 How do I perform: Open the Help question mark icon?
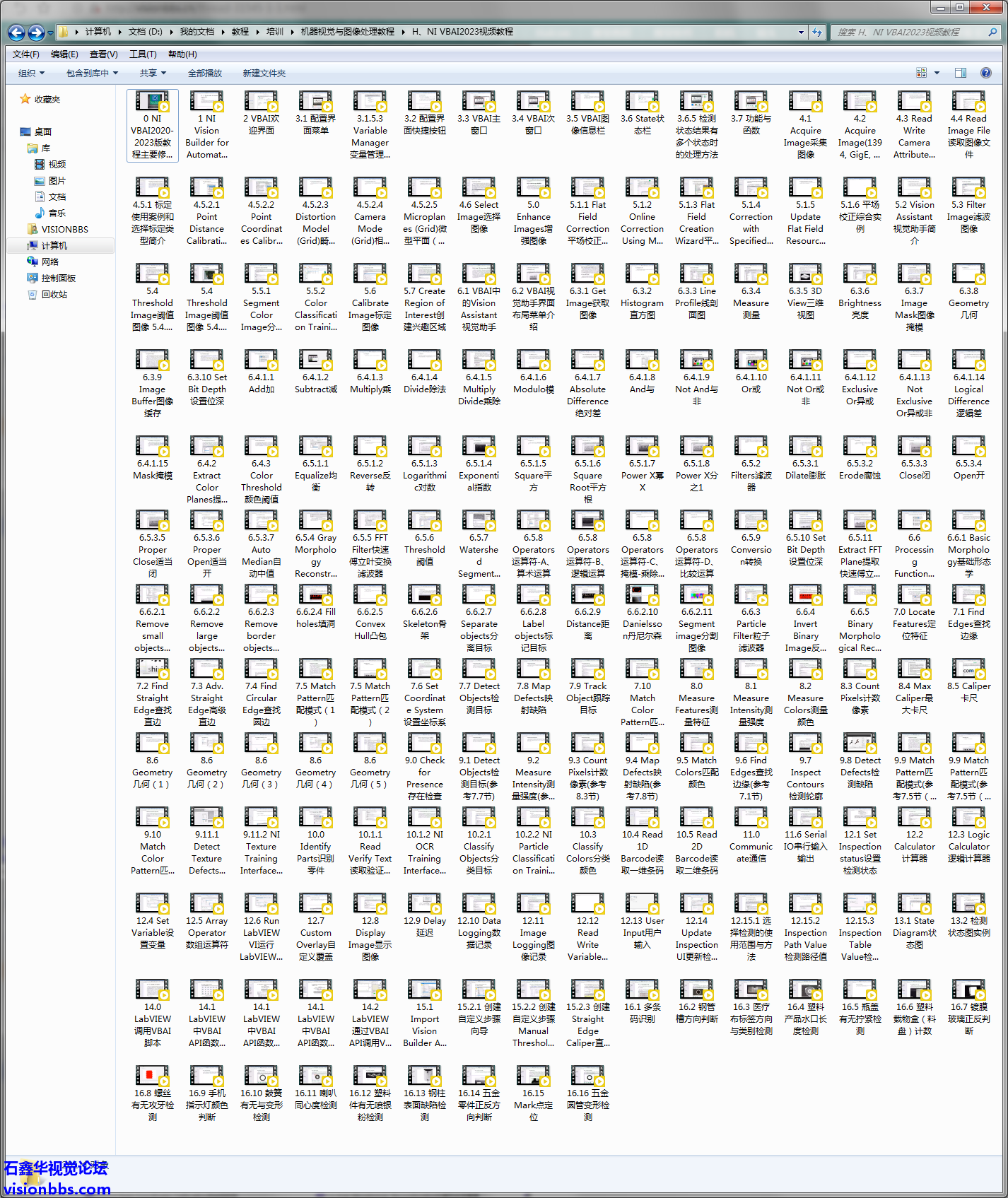pos(985,73)
